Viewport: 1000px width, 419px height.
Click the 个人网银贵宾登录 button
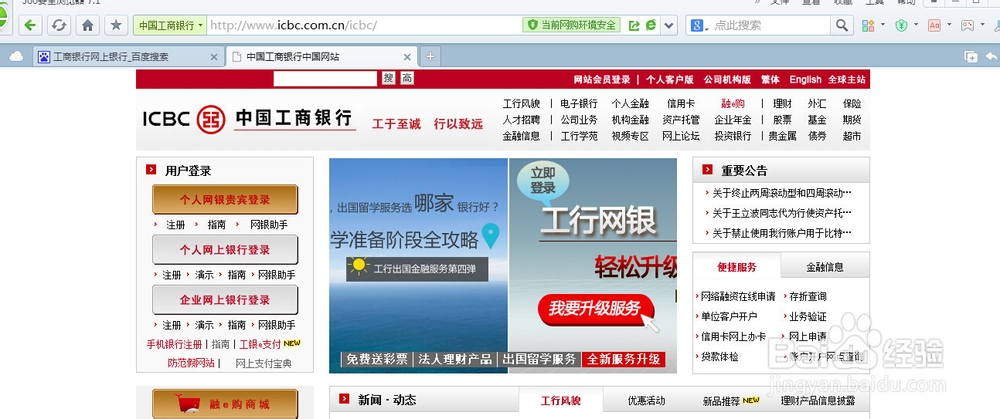pyautogui.click(x=224, y=200)
